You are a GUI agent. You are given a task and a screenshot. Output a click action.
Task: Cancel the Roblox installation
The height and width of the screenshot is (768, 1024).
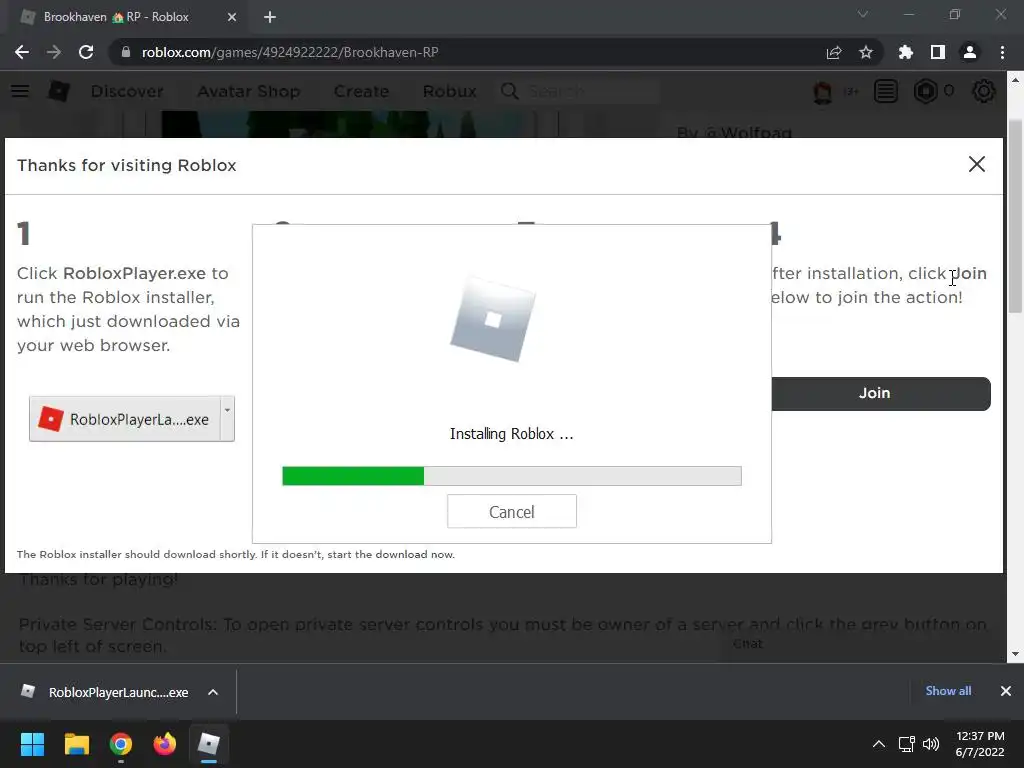pos(512,511)
